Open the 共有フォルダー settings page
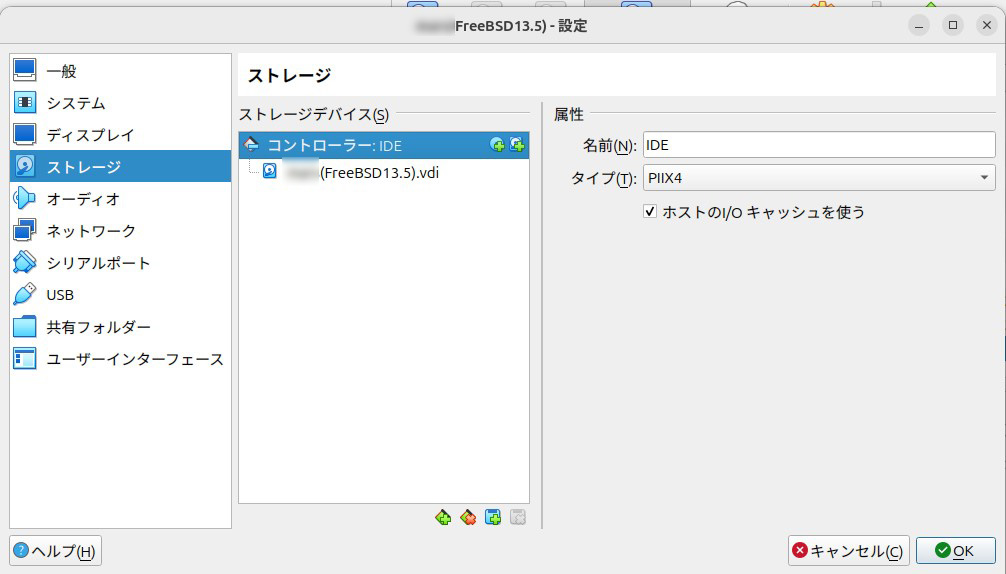The image size is (1006, 574). 120,327
